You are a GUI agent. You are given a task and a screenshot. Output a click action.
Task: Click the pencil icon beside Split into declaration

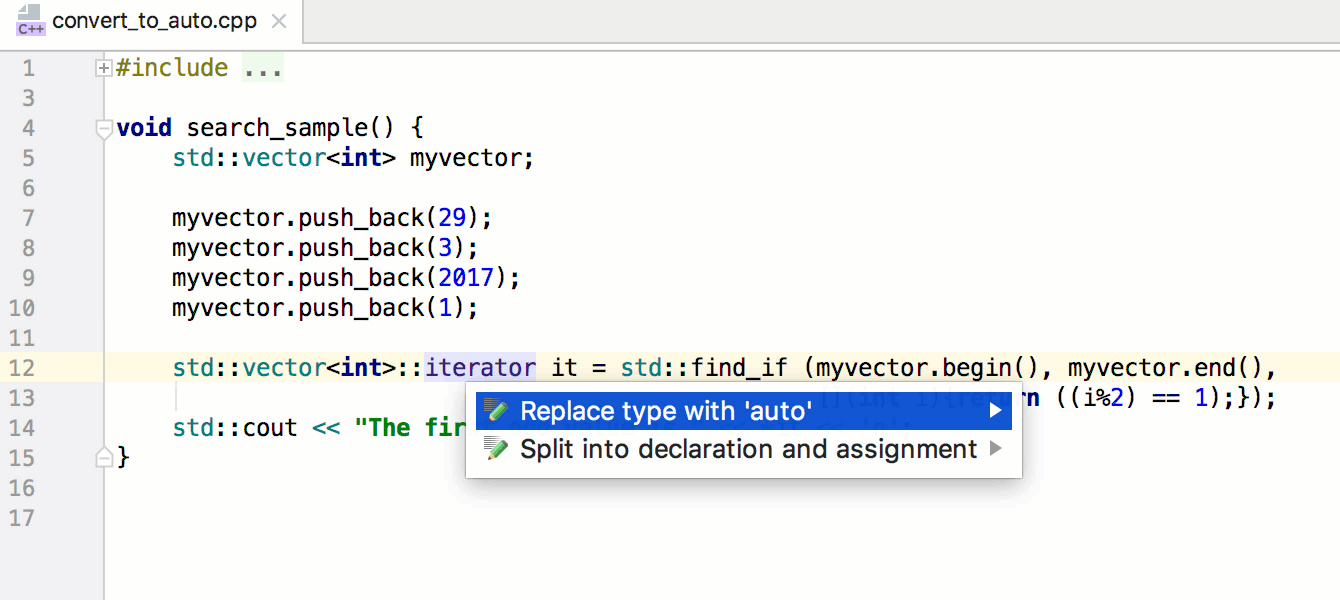click(496, 450)
